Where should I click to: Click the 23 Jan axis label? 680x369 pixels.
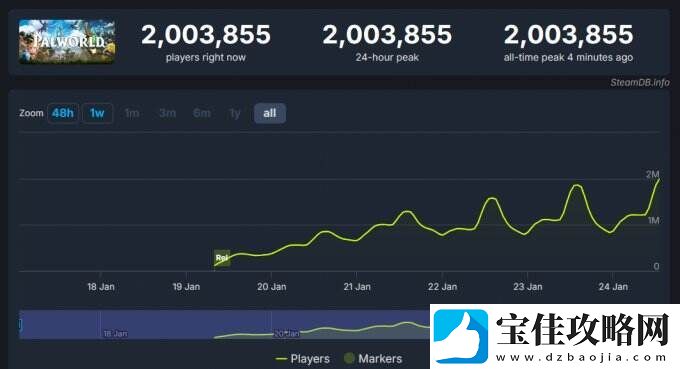[x=528, y=287]
